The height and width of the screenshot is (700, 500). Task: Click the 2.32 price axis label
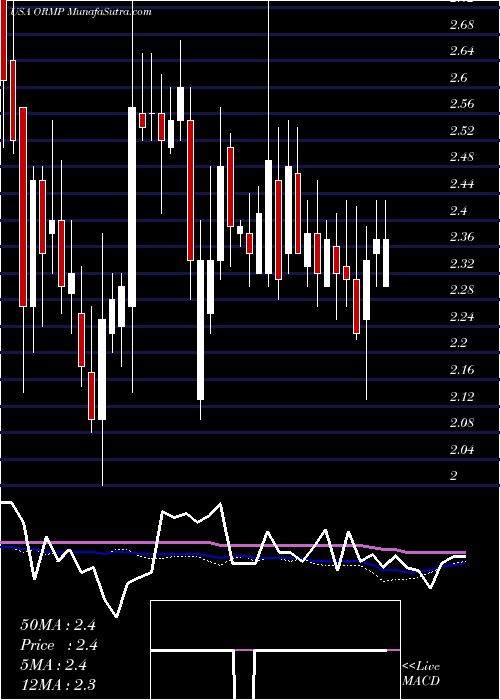[462, 264]
